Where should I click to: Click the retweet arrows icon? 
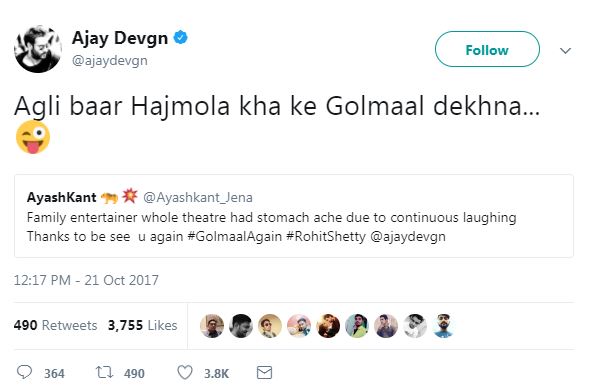point(104,372)
